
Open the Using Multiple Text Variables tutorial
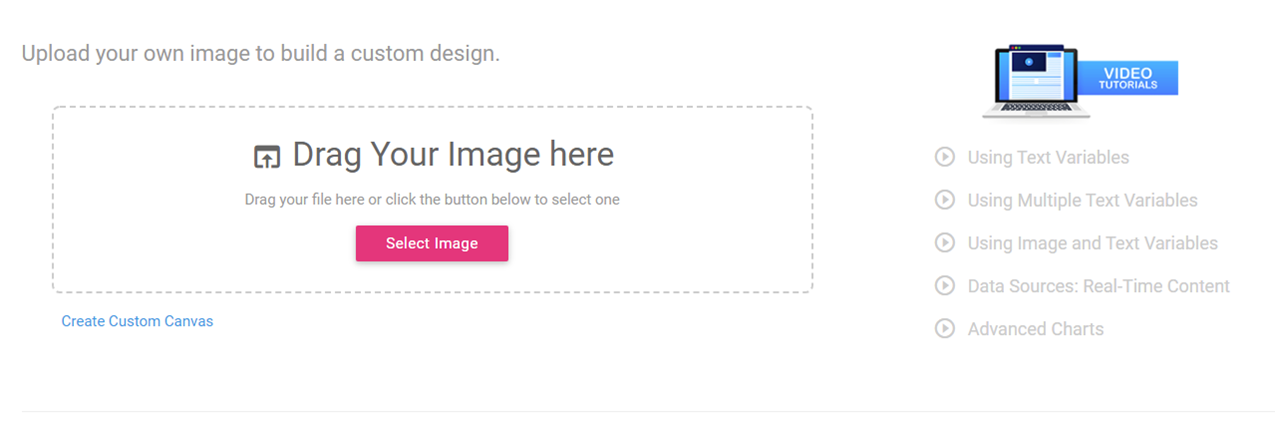pos(1082,200)
